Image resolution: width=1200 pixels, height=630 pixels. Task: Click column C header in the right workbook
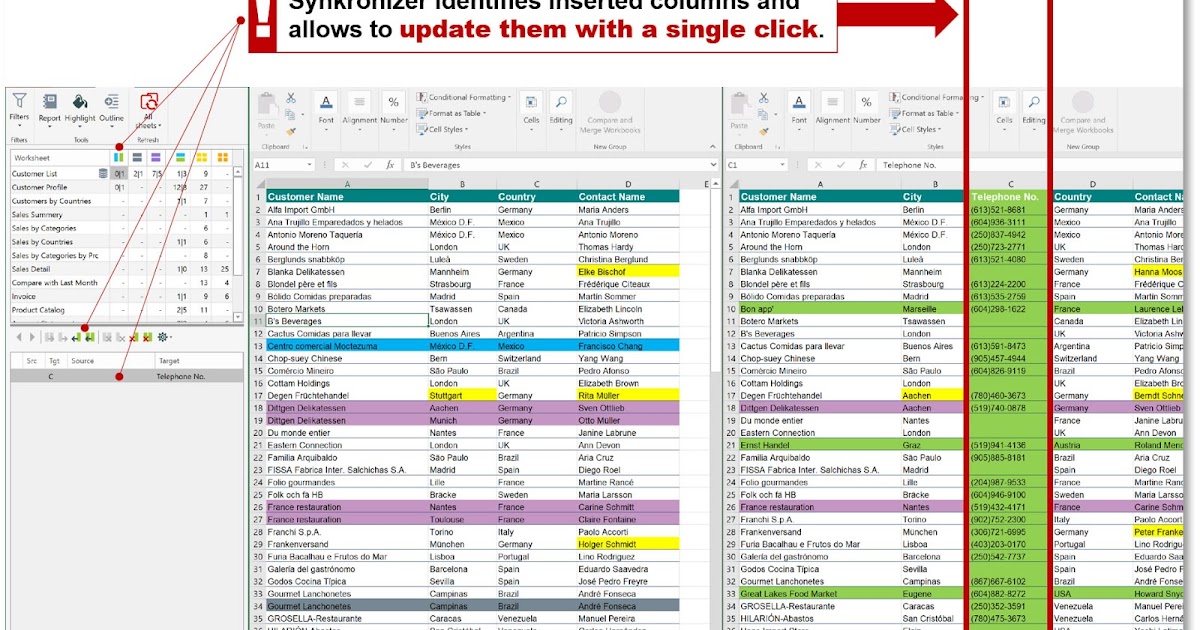coord(1010,184)
